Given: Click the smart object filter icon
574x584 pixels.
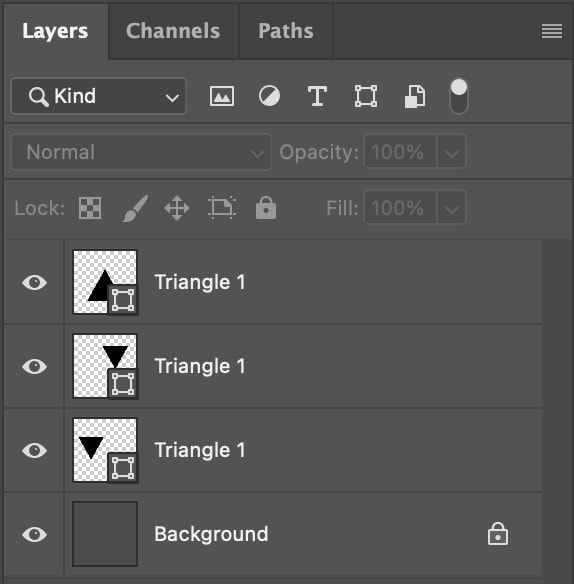Looking at the screenshot, I should pyautogui.click(x=415, y=96).
